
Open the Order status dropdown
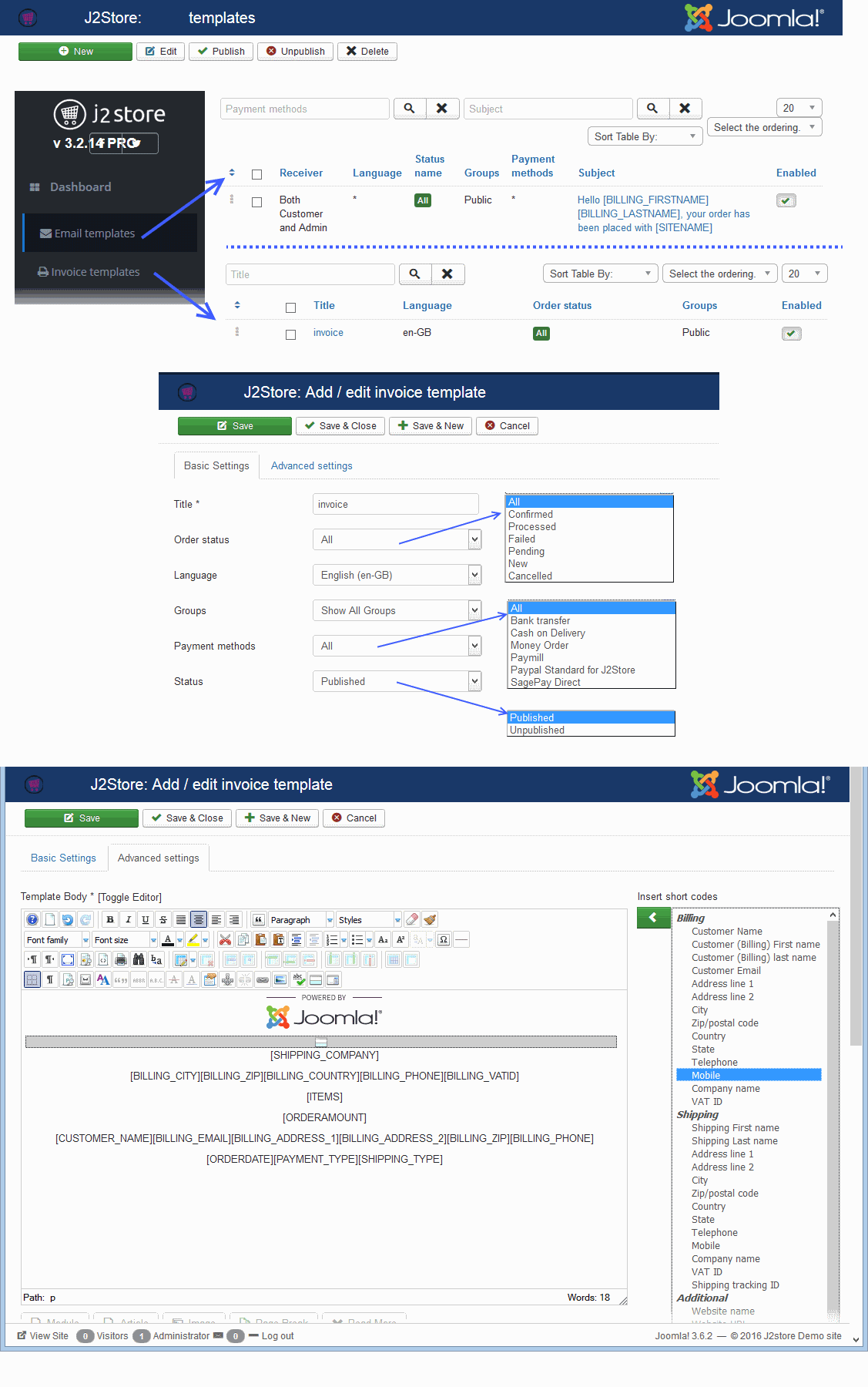397,539
